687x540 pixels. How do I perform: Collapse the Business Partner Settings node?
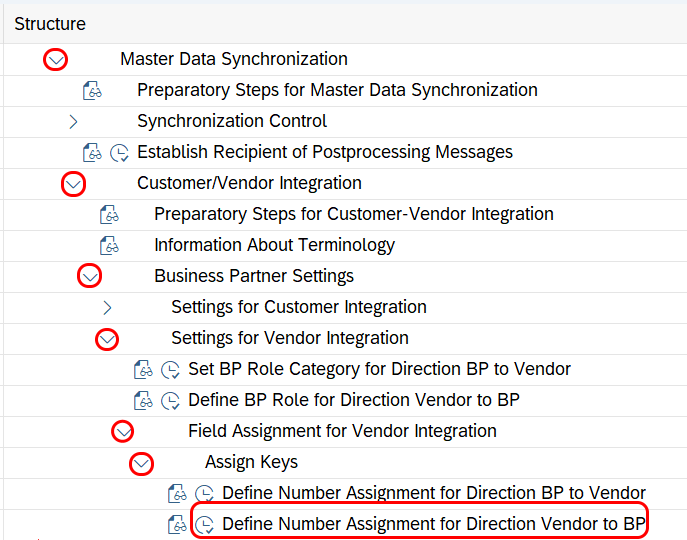(90, 277)
